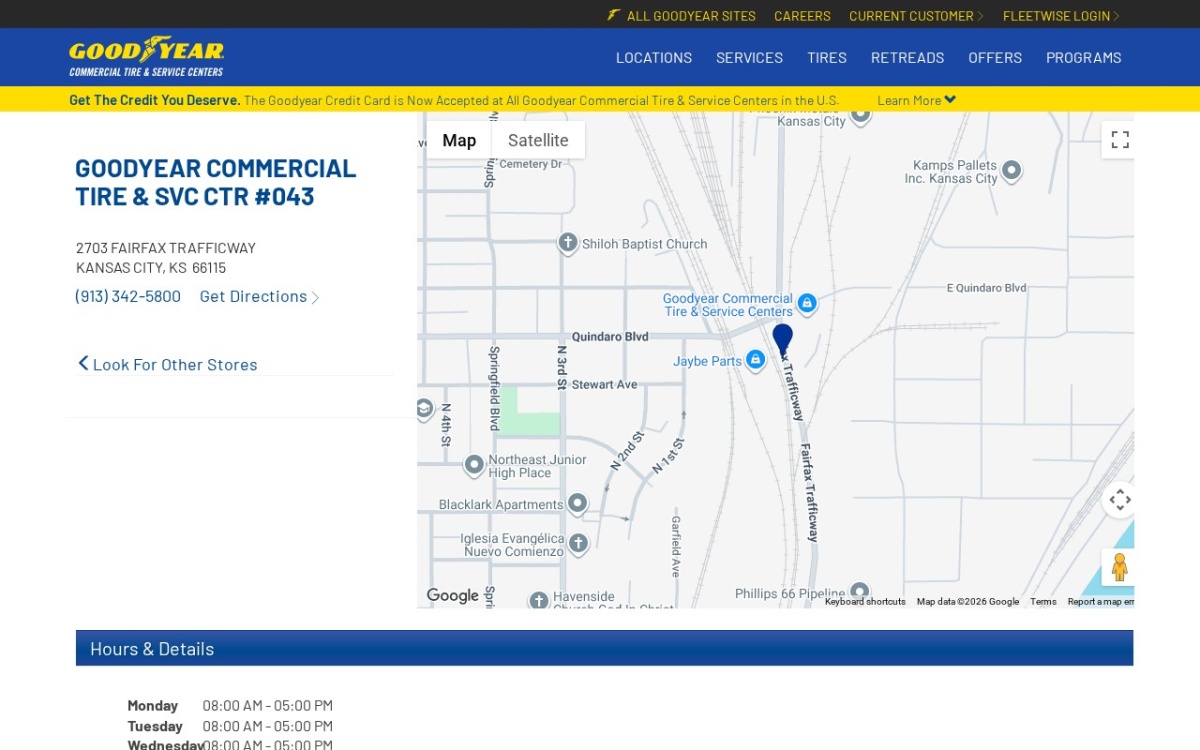1200x750 pixels.
Task: Click Phillips 66 Pipeline map marker
Action: tap(859, 592)
